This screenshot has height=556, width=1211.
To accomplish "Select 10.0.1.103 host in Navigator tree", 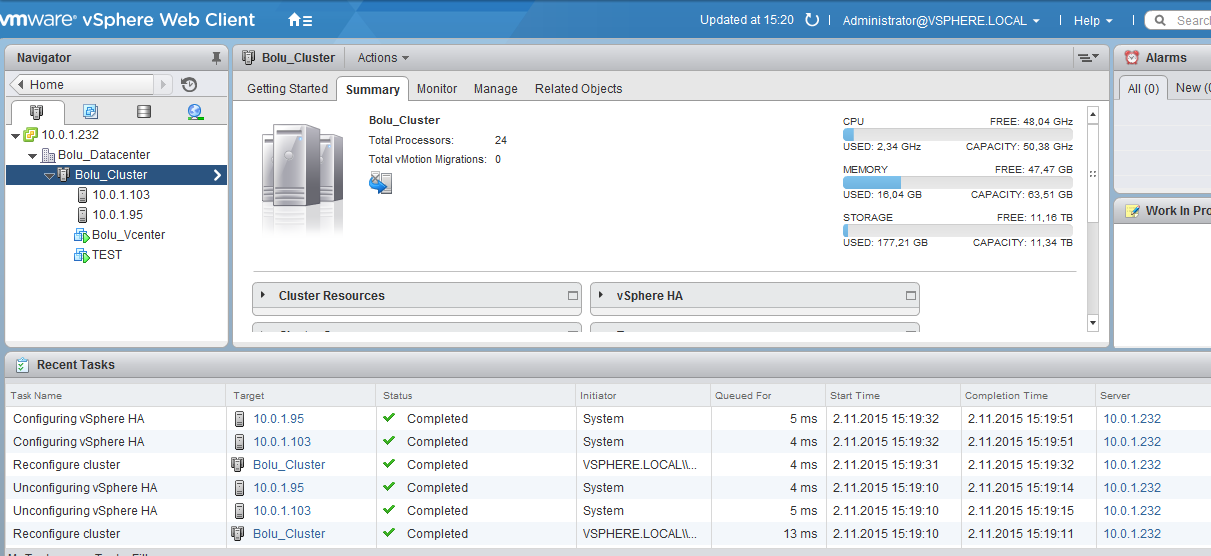I will pos(121,195).
